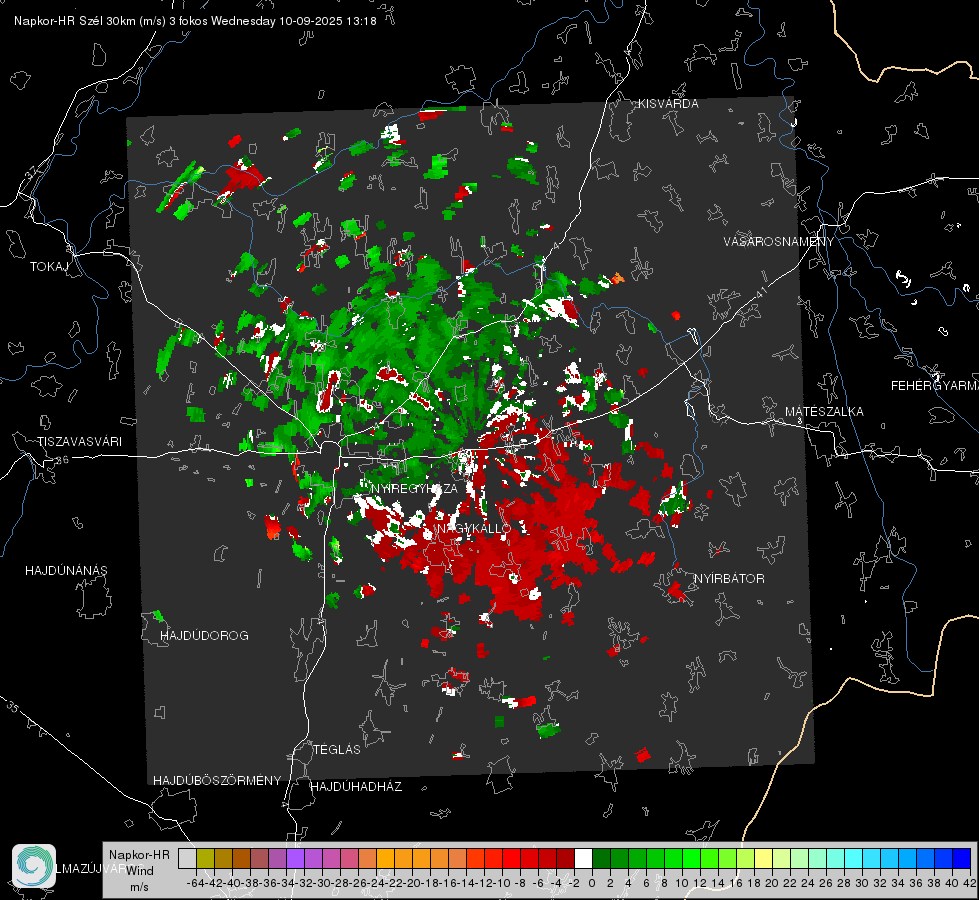Viewport: 979px width, 900px height.
Task: Select the HAJDÚDOROG town label
Action: click(x=204, y=636)
